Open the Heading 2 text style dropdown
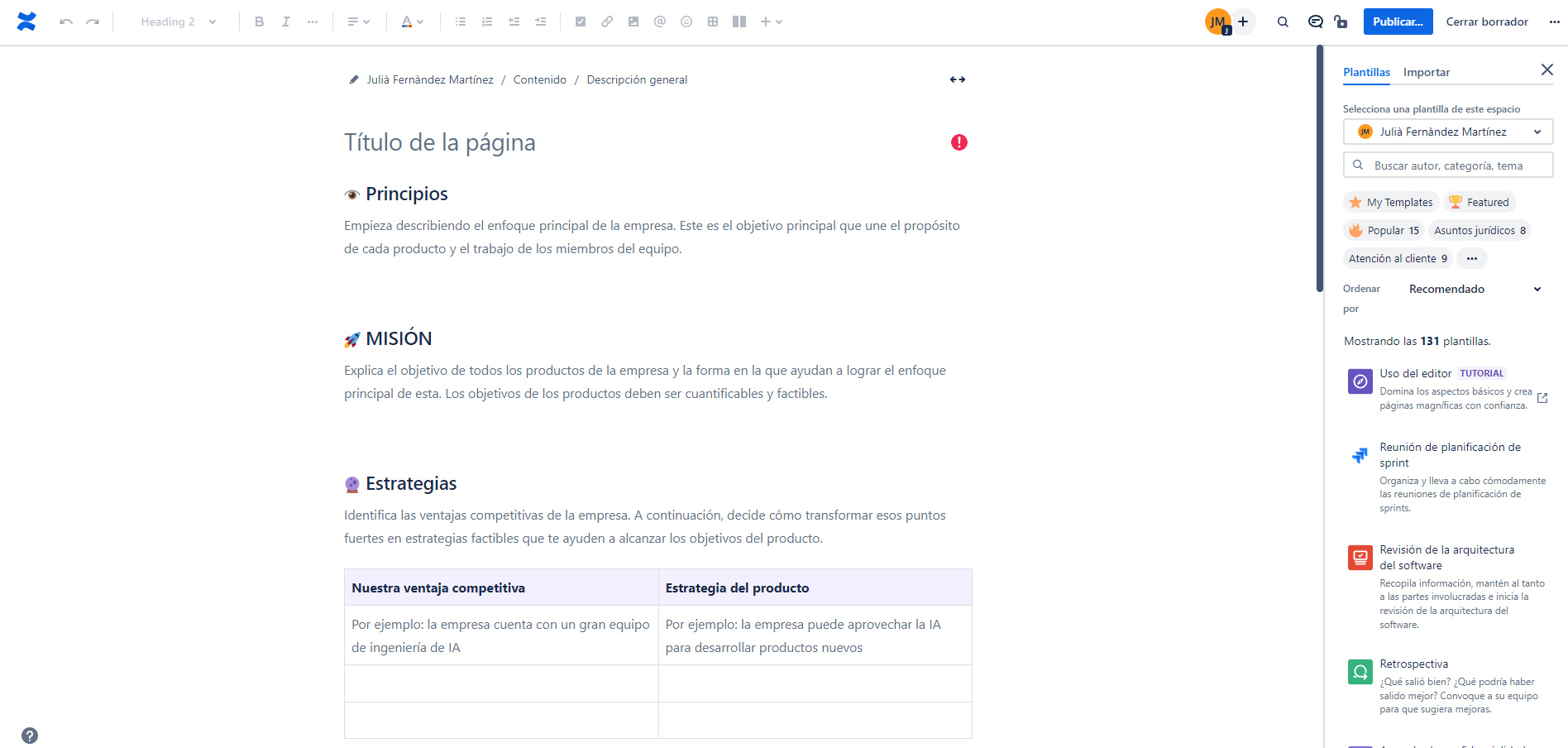The width and height of the screenshot is (1568, 748). click(177, 22)
